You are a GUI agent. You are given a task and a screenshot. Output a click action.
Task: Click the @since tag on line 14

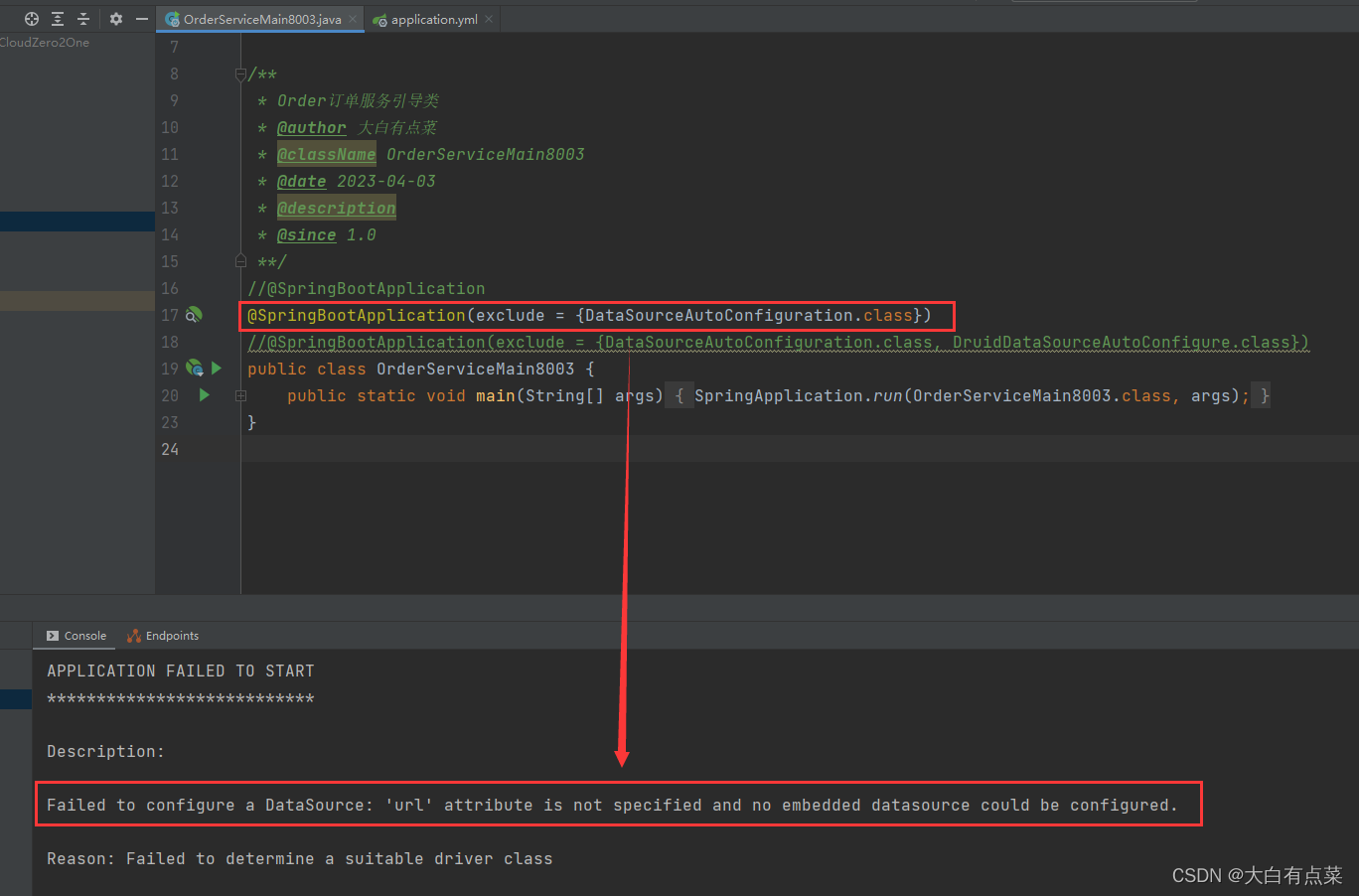[307, 234]
